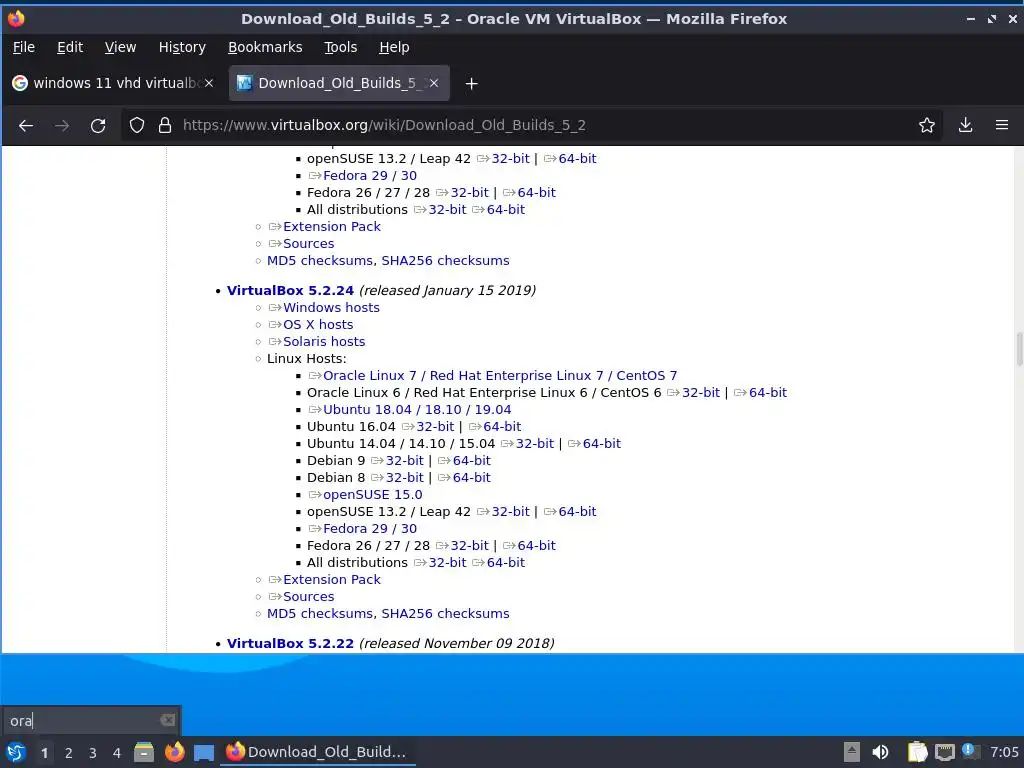Switch to workspace 3
Screen dimensions: 1024x768
point(93,753)
